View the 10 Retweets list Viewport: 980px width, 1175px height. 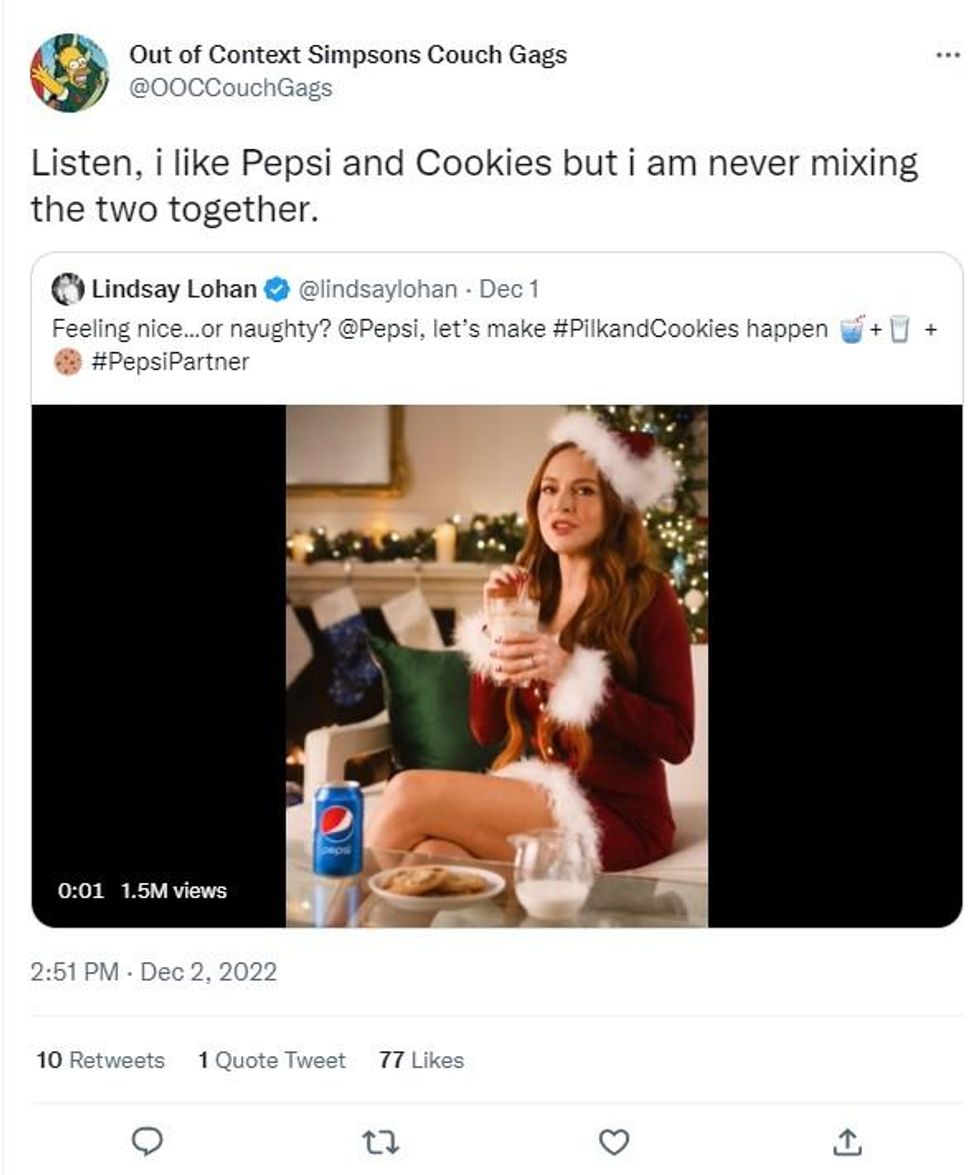(100, 1060)
